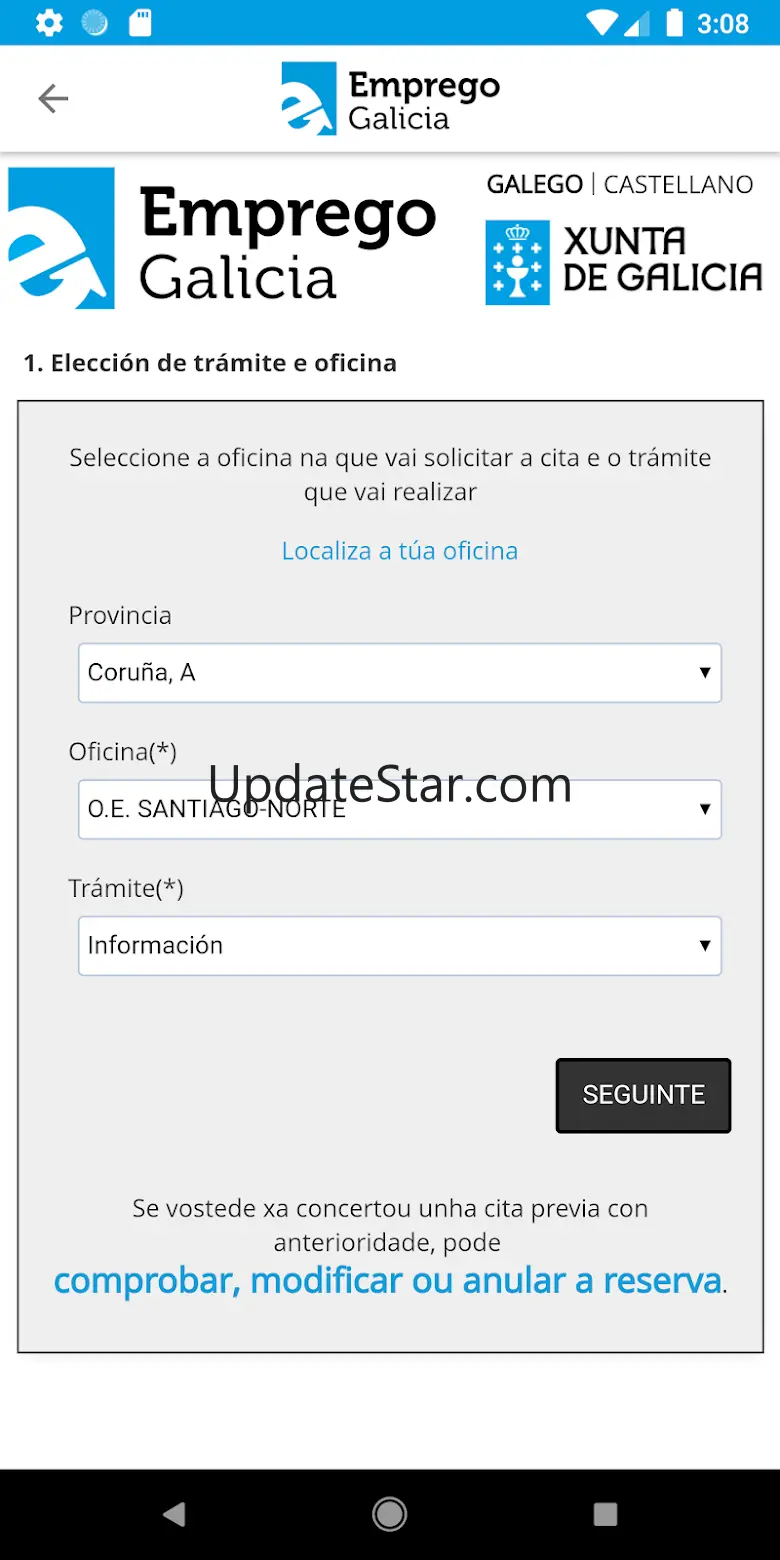Switch language to CASTELLANO
The width and height of the screenshot is (780, 1560).
pyautogui.click(x=678, y=184)
